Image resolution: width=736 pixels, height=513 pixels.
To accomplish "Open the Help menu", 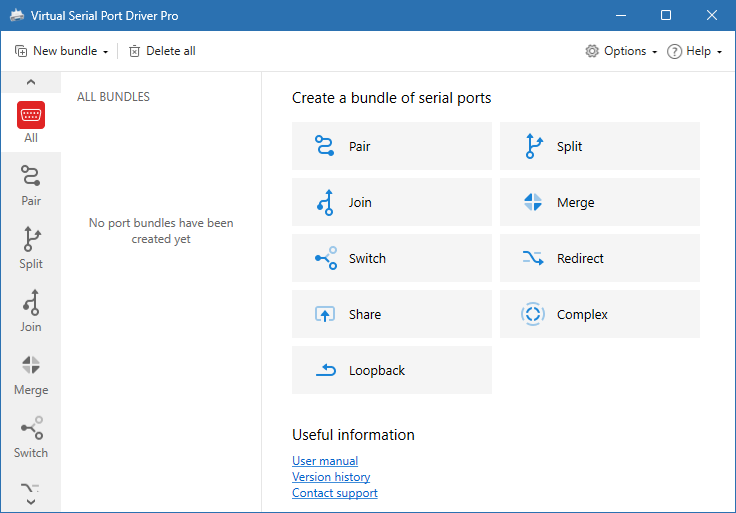I will 694,51.
